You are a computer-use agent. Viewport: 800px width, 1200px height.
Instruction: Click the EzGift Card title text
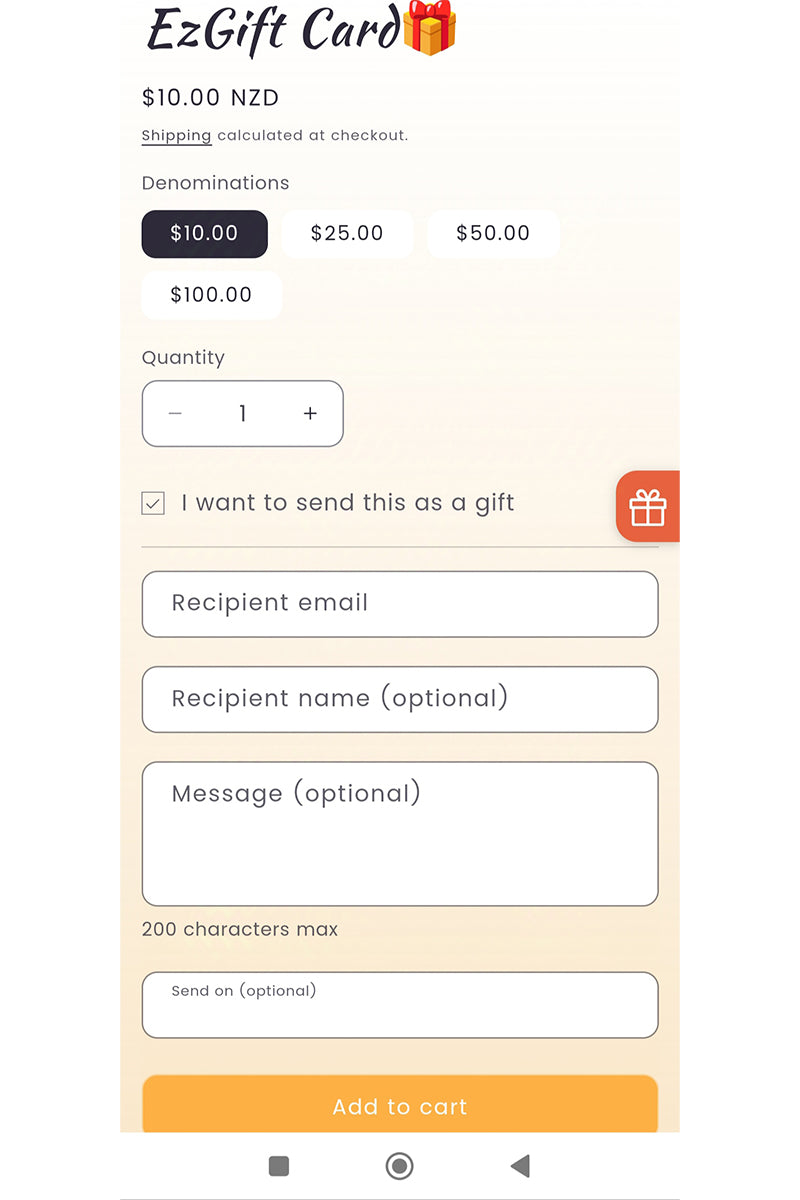pyautogui.click(x=274, y=29)
